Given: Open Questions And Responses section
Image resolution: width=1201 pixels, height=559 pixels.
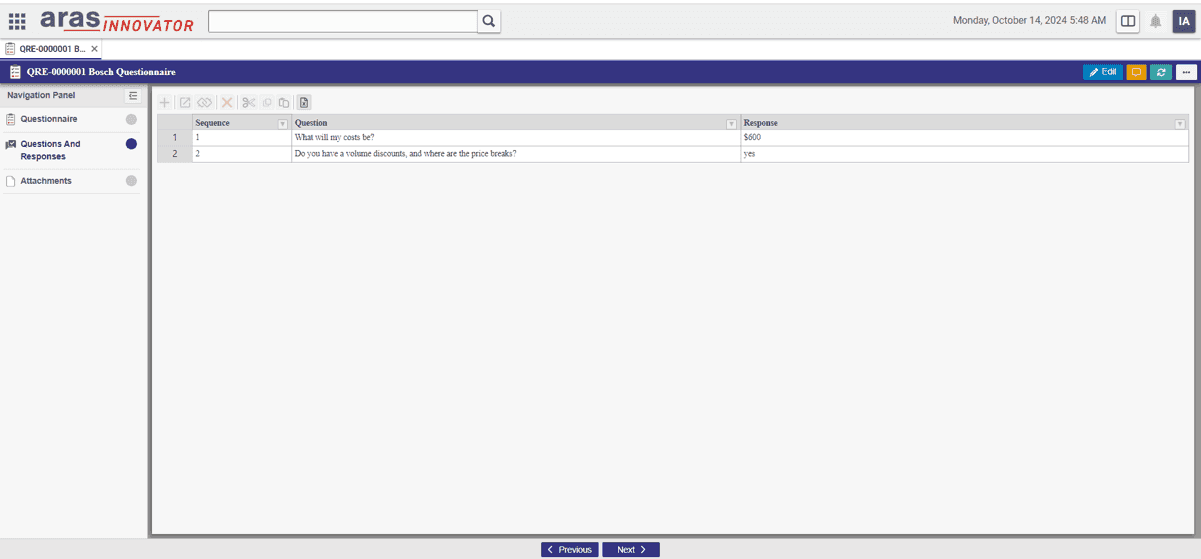Looking at the screenshot, I should click(x=51, y=150).
